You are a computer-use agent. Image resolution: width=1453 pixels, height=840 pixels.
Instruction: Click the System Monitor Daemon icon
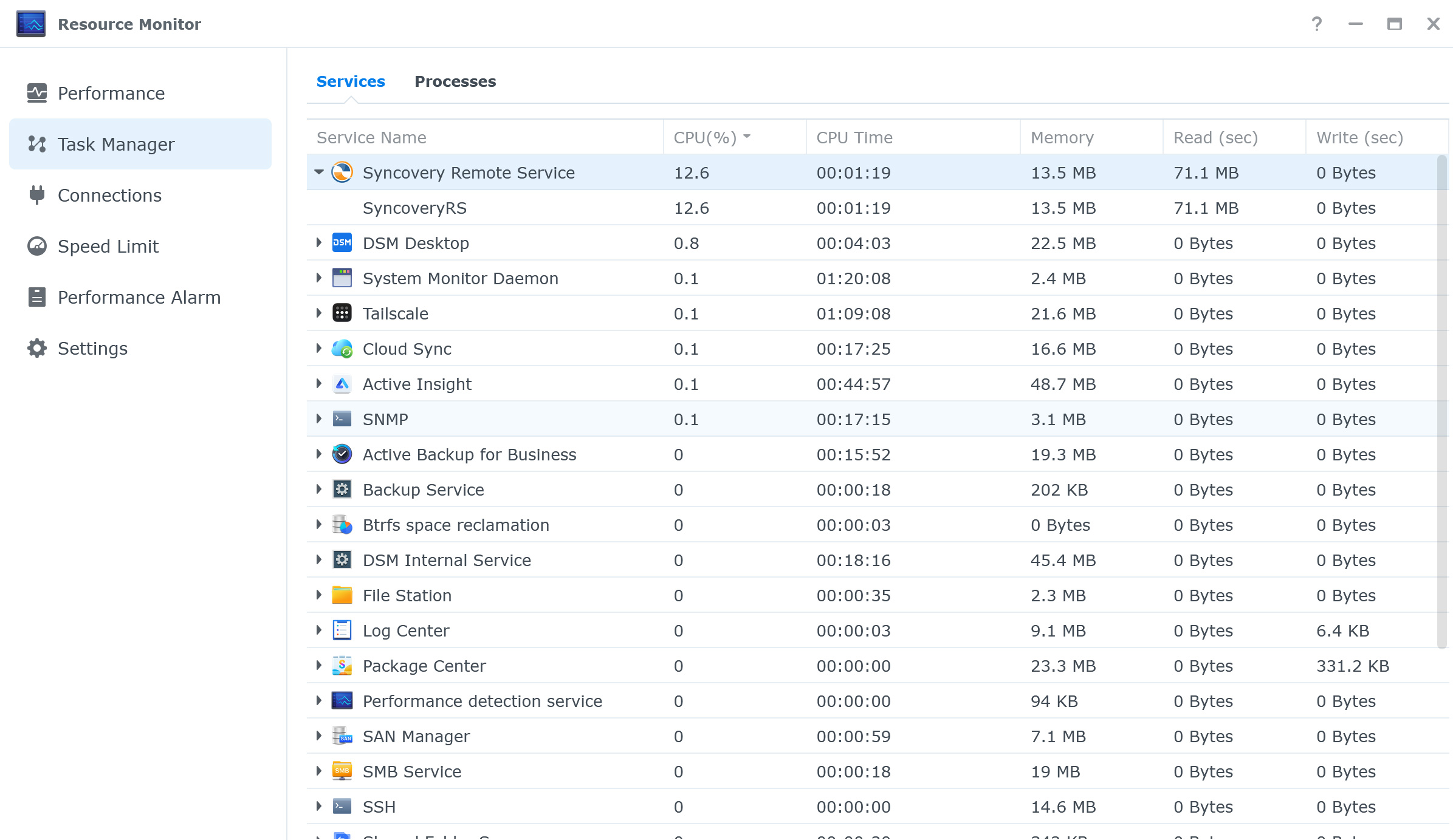pos(342,278)
